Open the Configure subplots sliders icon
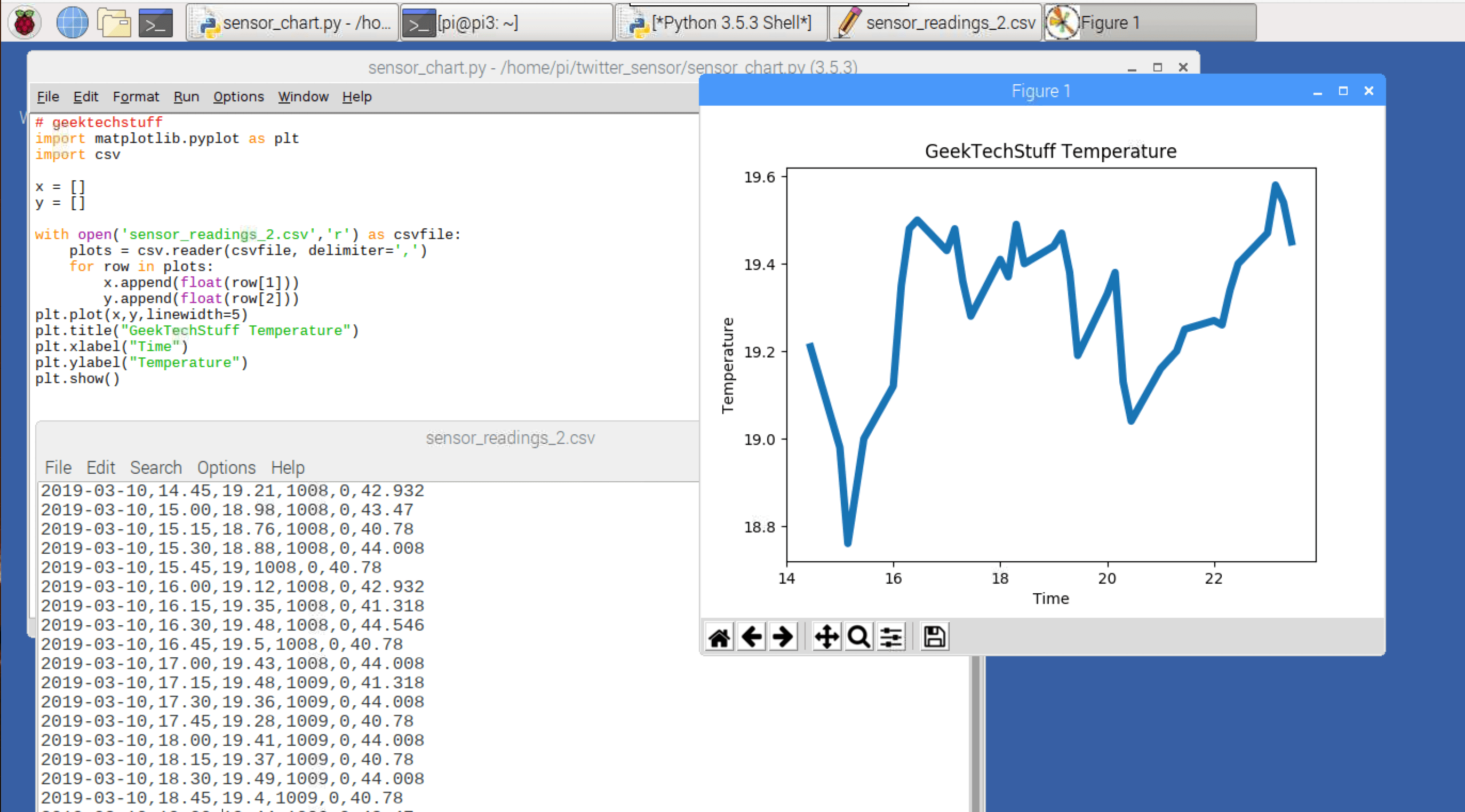 pos(891,637)
